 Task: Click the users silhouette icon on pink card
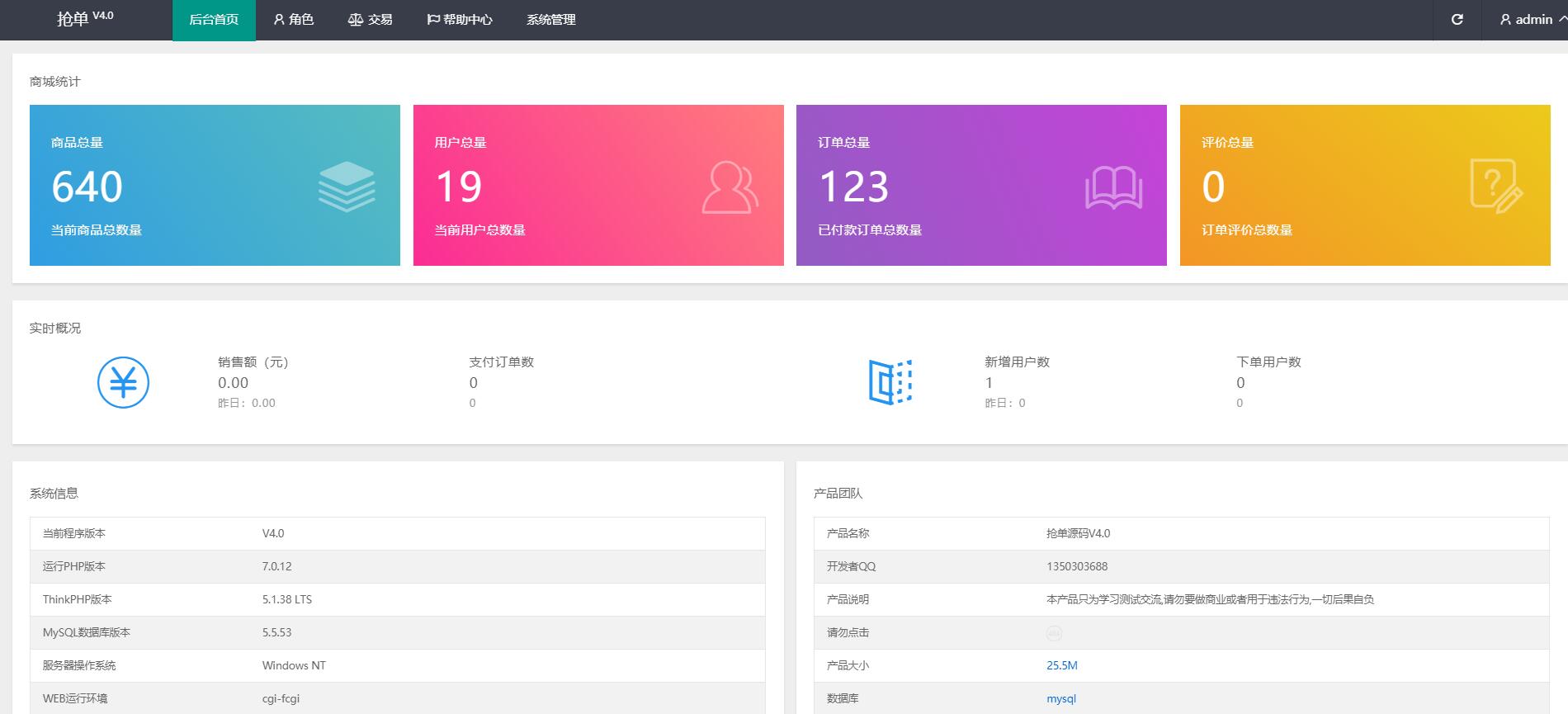(730, 187)
